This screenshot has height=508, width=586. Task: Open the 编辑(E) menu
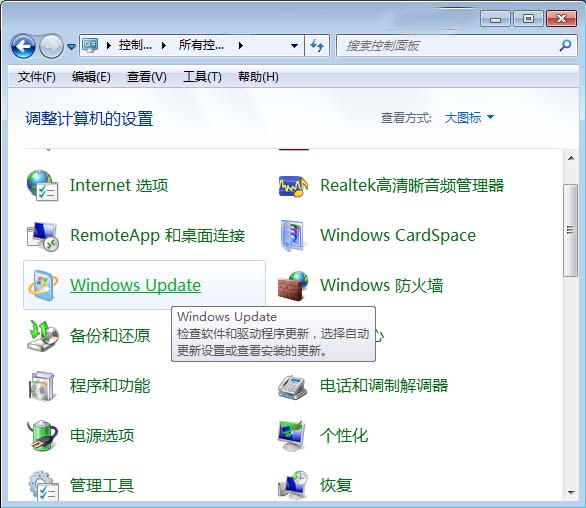[x=91, y=77]
